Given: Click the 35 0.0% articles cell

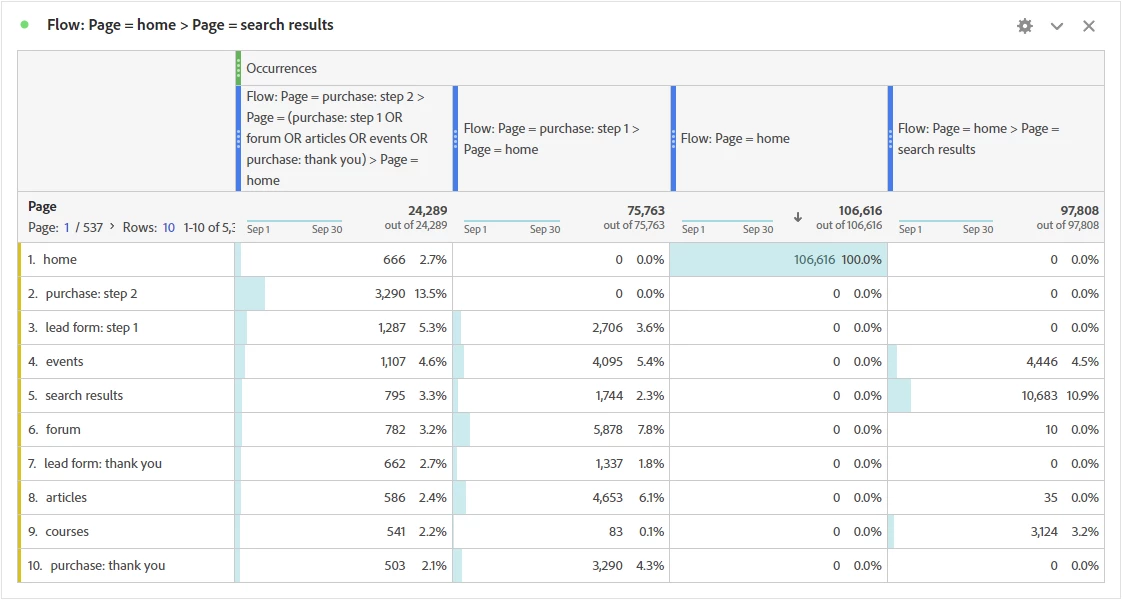Looking at the screenshot, I should (x=996, y=497).
